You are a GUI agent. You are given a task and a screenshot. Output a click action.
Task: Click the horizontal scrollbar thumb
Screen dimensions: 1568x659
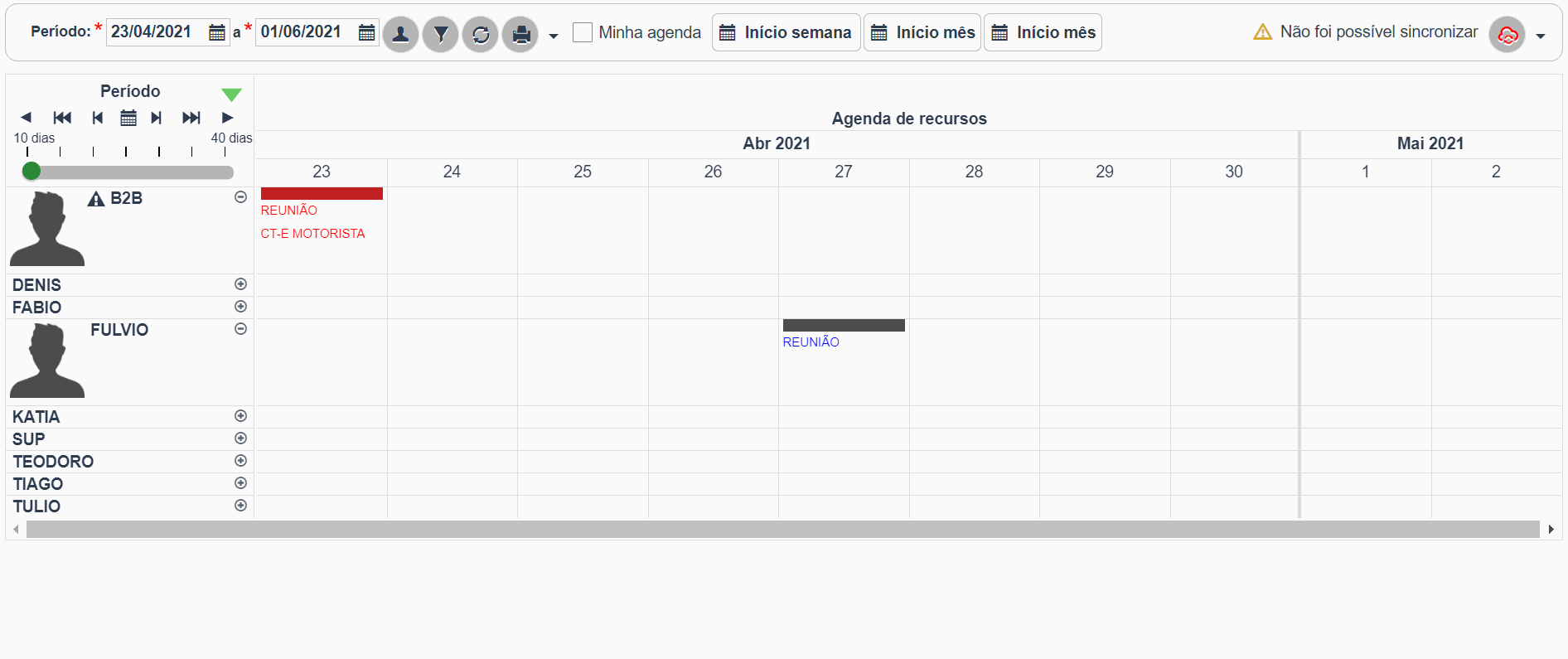pos(783,529)
